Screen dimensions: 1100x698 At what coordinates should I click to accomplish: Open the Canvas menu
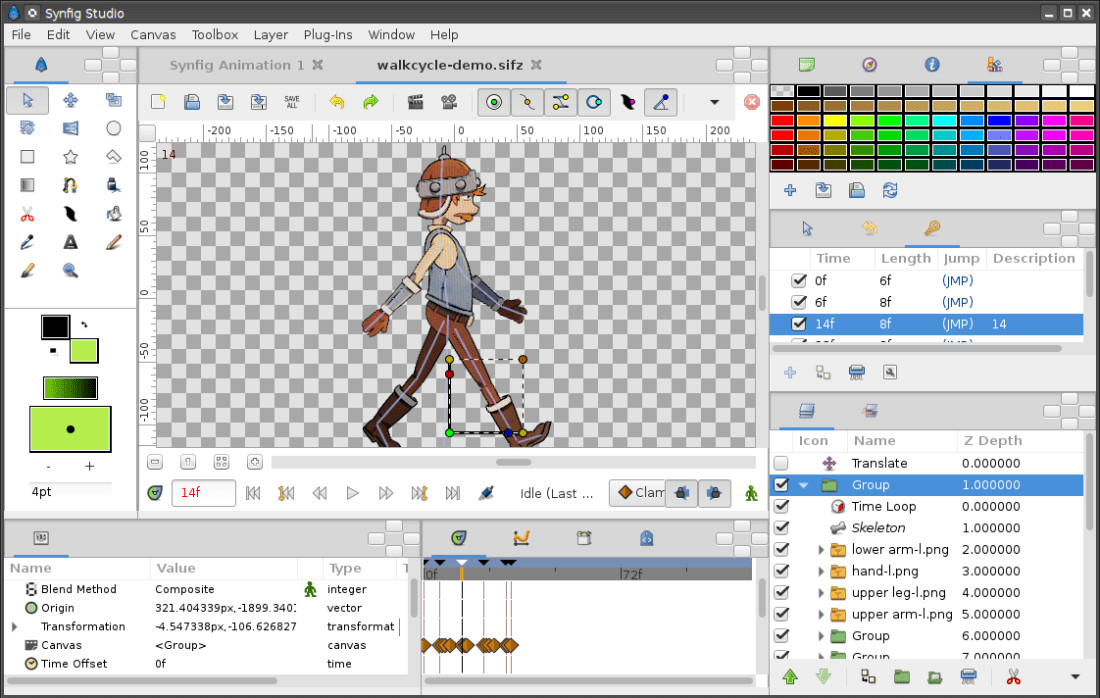pos(153,34)
